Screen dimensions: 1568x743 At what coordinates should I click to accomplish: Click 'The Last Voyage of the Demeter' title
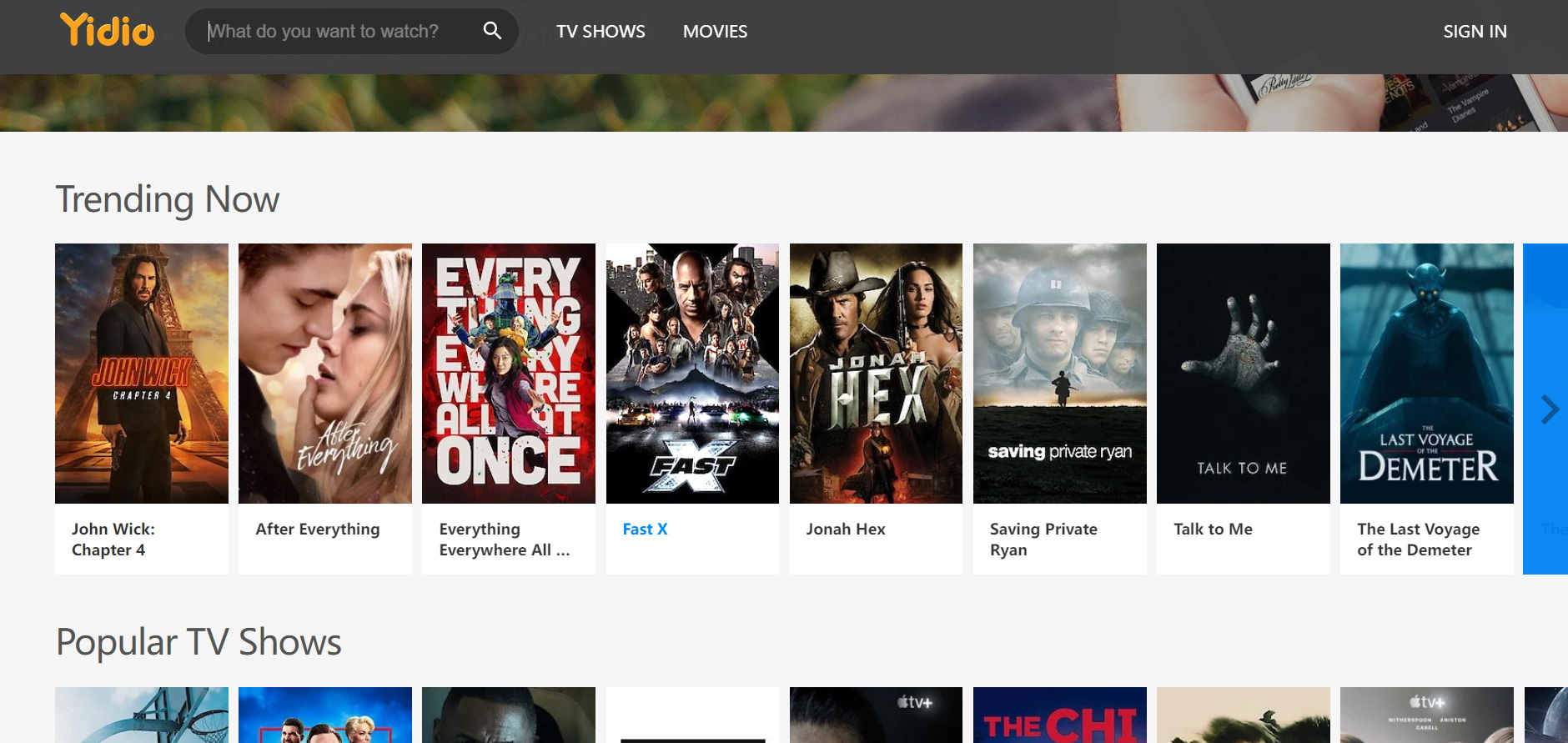[x=1418, y=540]
